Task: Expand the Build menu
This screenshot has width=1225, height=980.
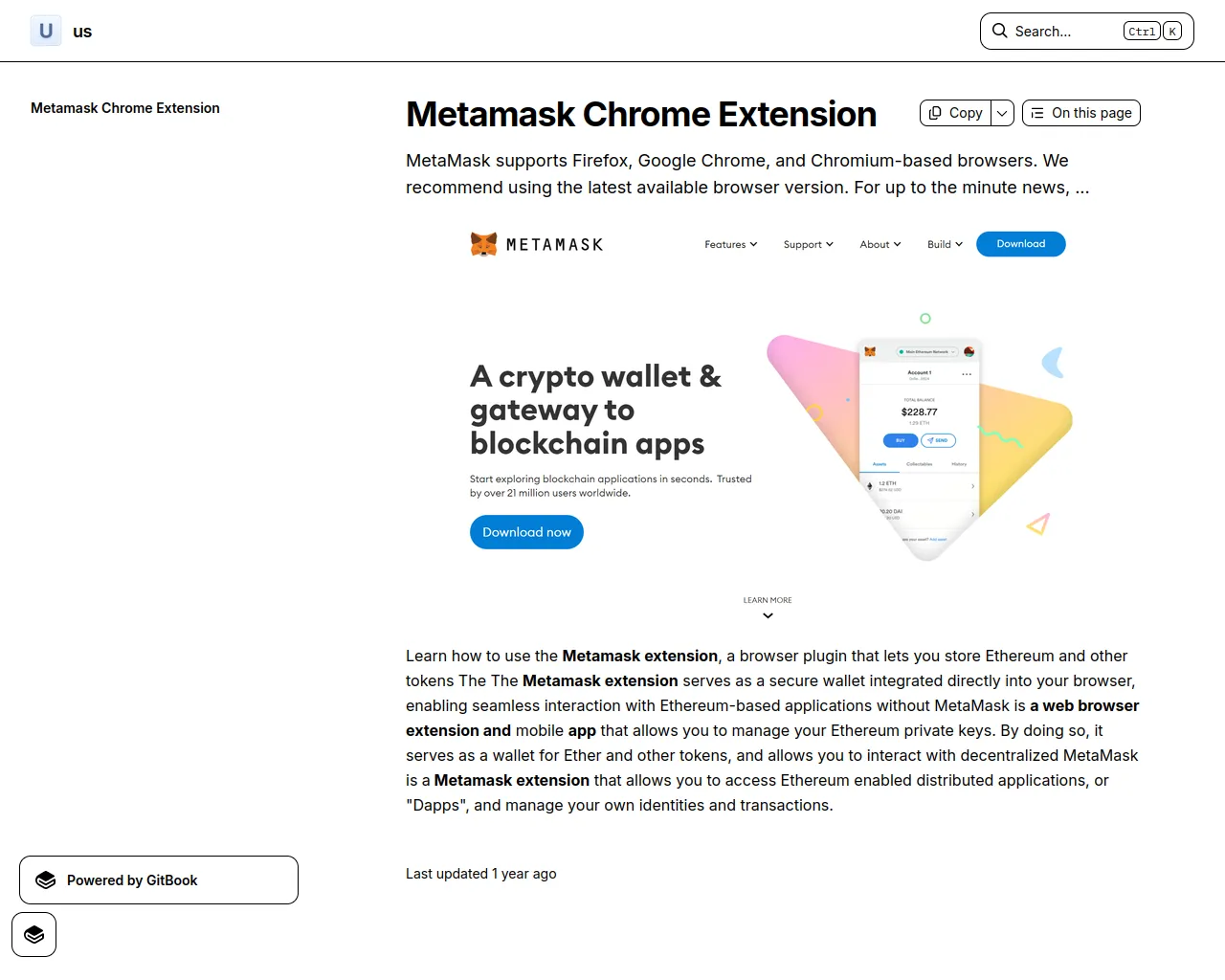Action: tap(946, 244)
